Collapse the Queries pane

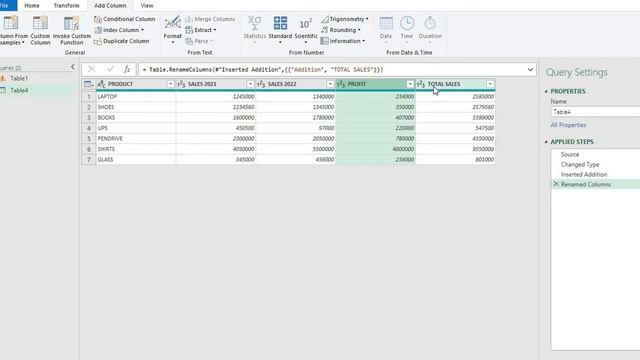73,67
